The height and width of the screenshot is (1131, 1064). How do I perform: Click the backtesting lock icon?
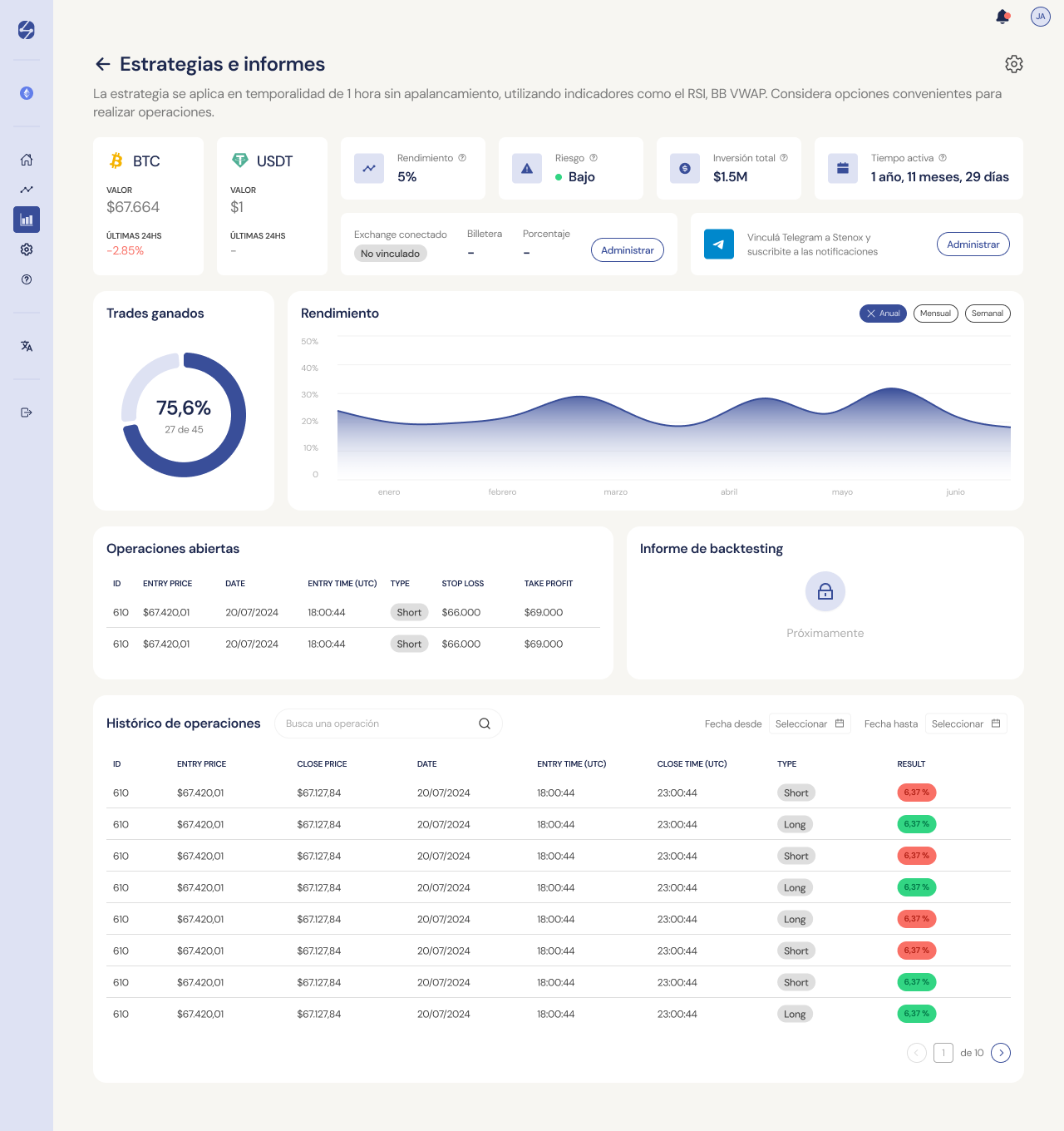coord(825,591)
